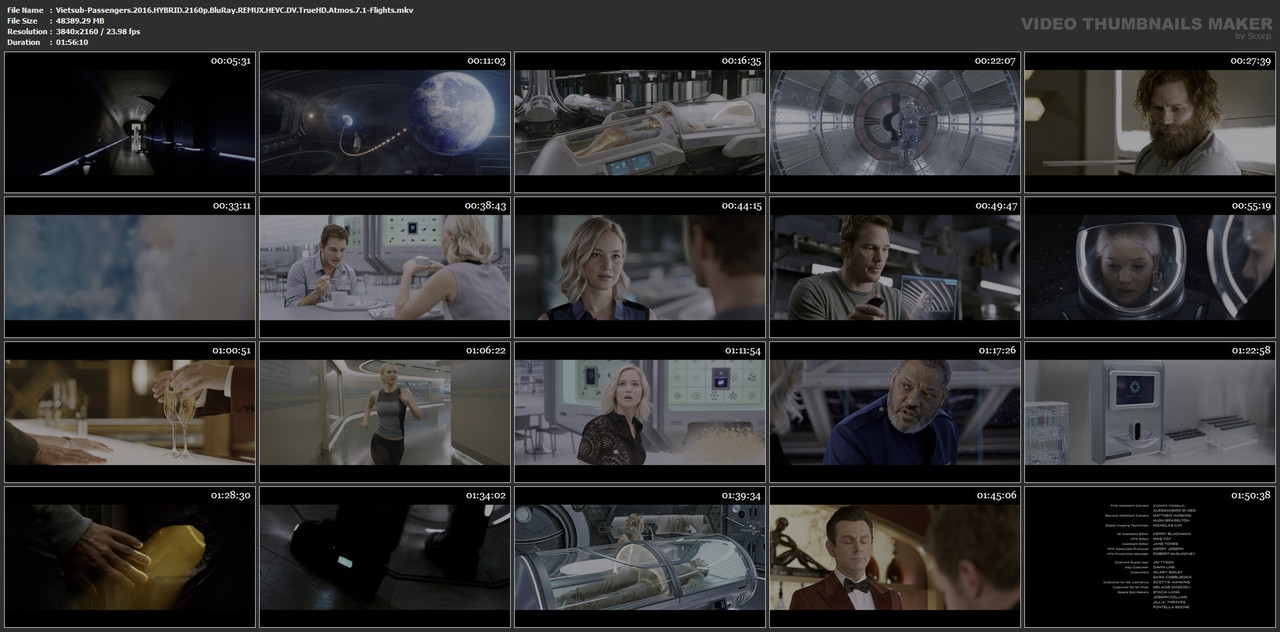Open the bartender in red jacket thumbnail at 01:45:06
This screenshot has width=1280, height=632.
[895, 556]
